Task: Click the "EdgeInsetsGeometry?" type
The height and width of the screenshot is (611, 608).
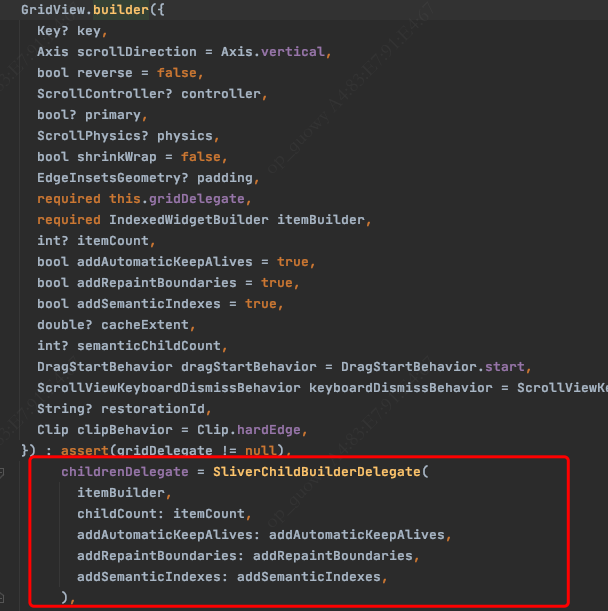Action: click(x=113, y=178)
